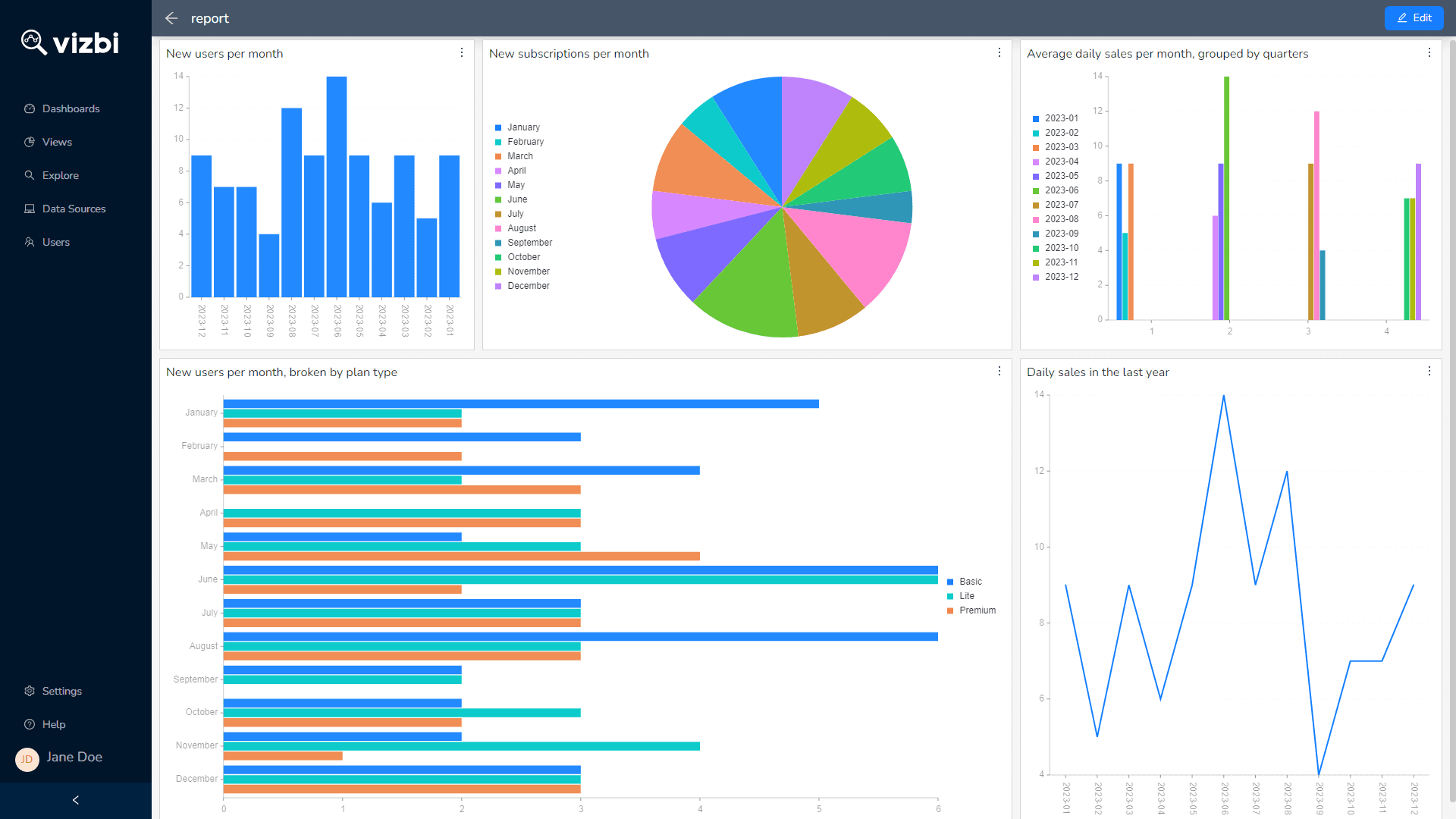Open Data Sources in the sidebar
This screenshot has width=1456, height=819.
pos(76,209)
